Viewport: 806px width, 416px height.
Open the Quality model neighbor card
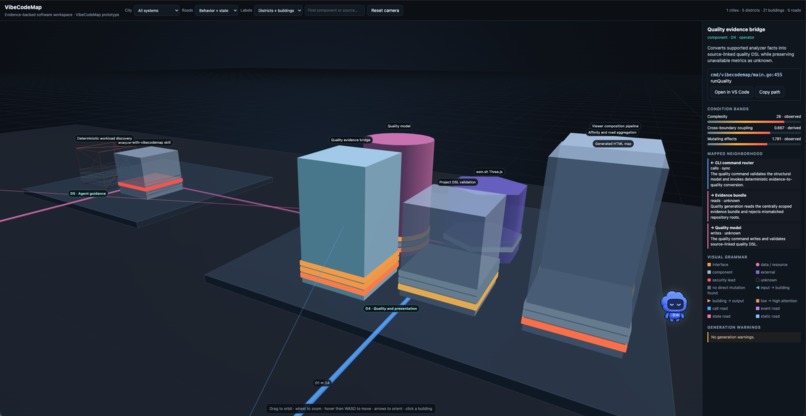click(754, 236)
